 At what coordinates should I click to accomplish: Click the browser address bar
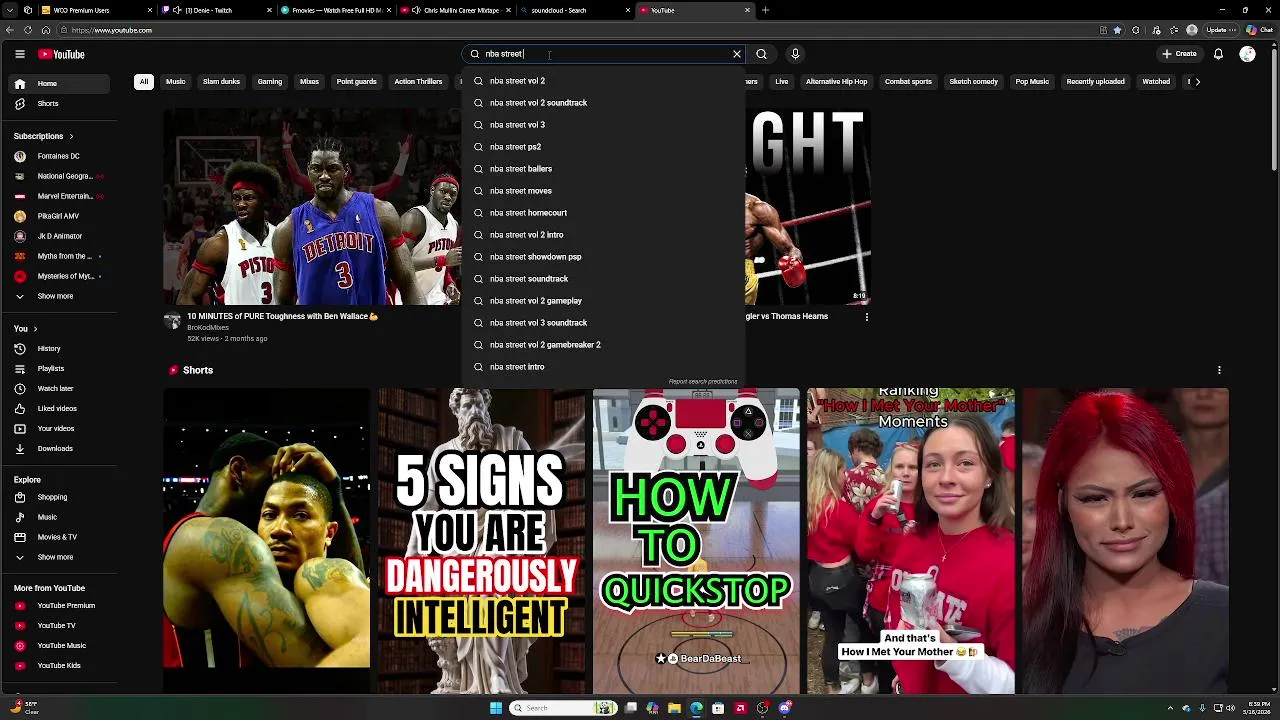tap(580, 30)
